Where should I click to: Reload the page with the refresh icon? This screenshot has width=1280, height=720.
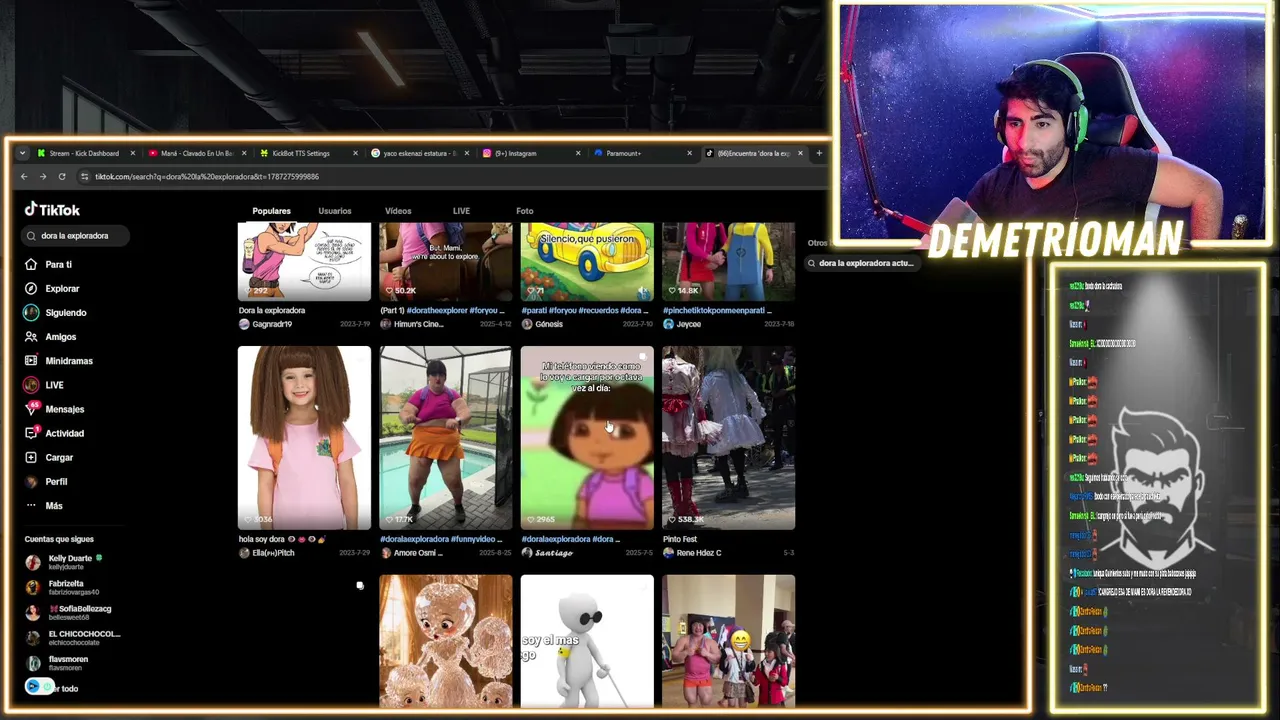pos(62,177)
